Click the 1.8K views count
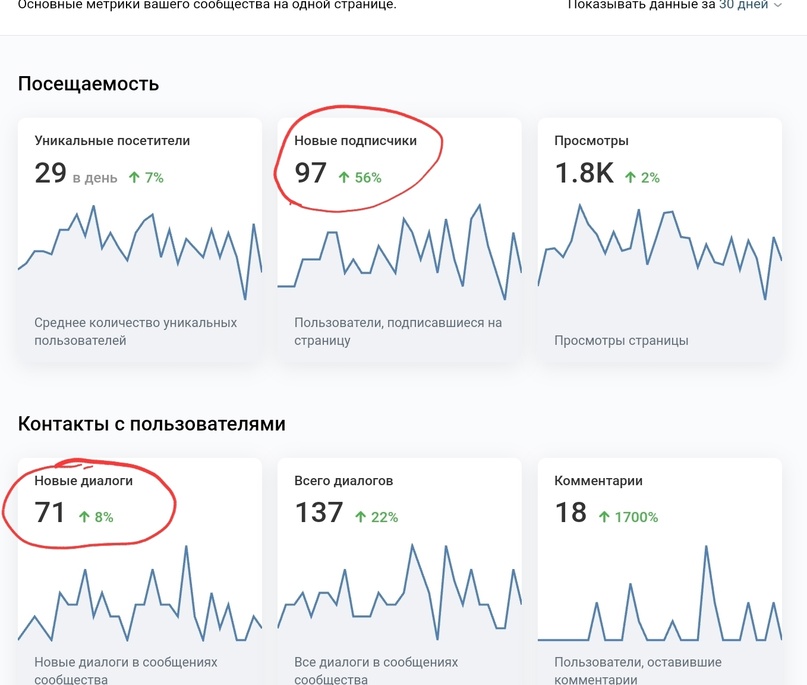Screen dimensions: 807x685 [584, 174]
